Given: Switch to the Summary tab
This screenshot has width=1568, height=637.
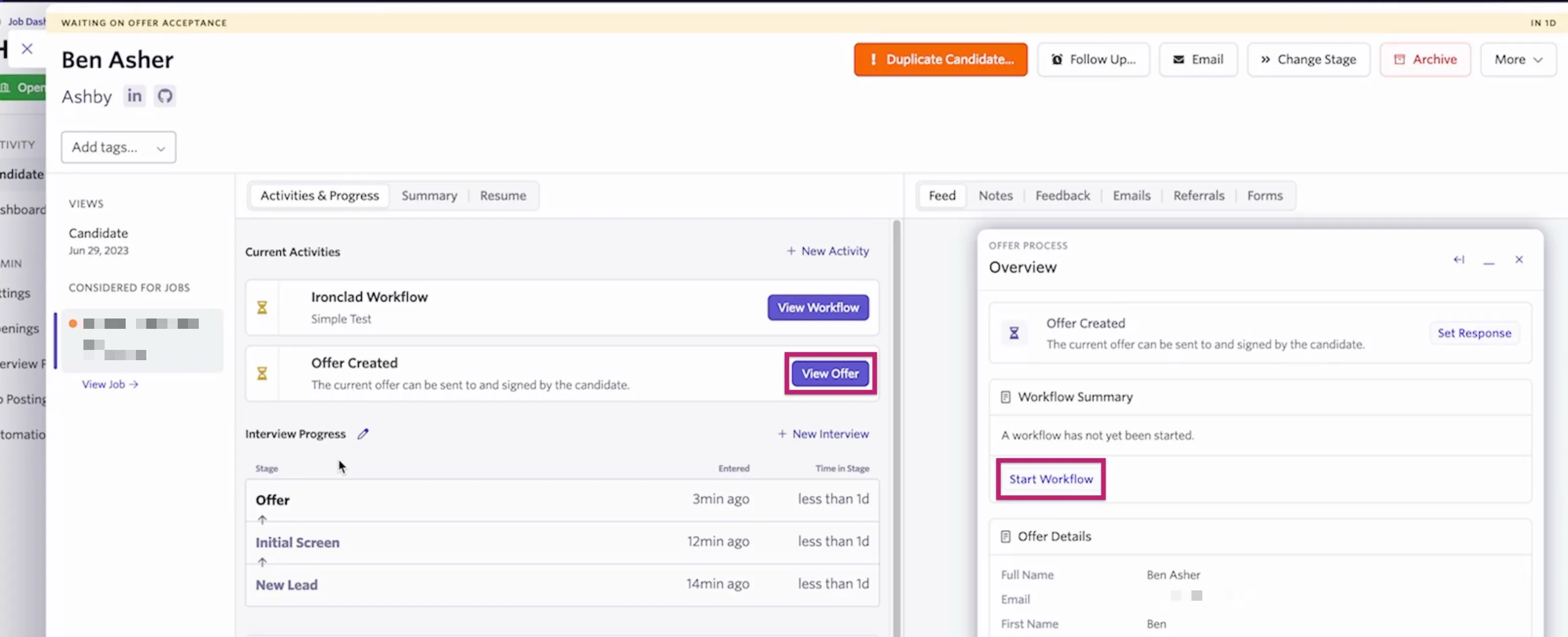Looking at the screenshot, I should [429, 196].
